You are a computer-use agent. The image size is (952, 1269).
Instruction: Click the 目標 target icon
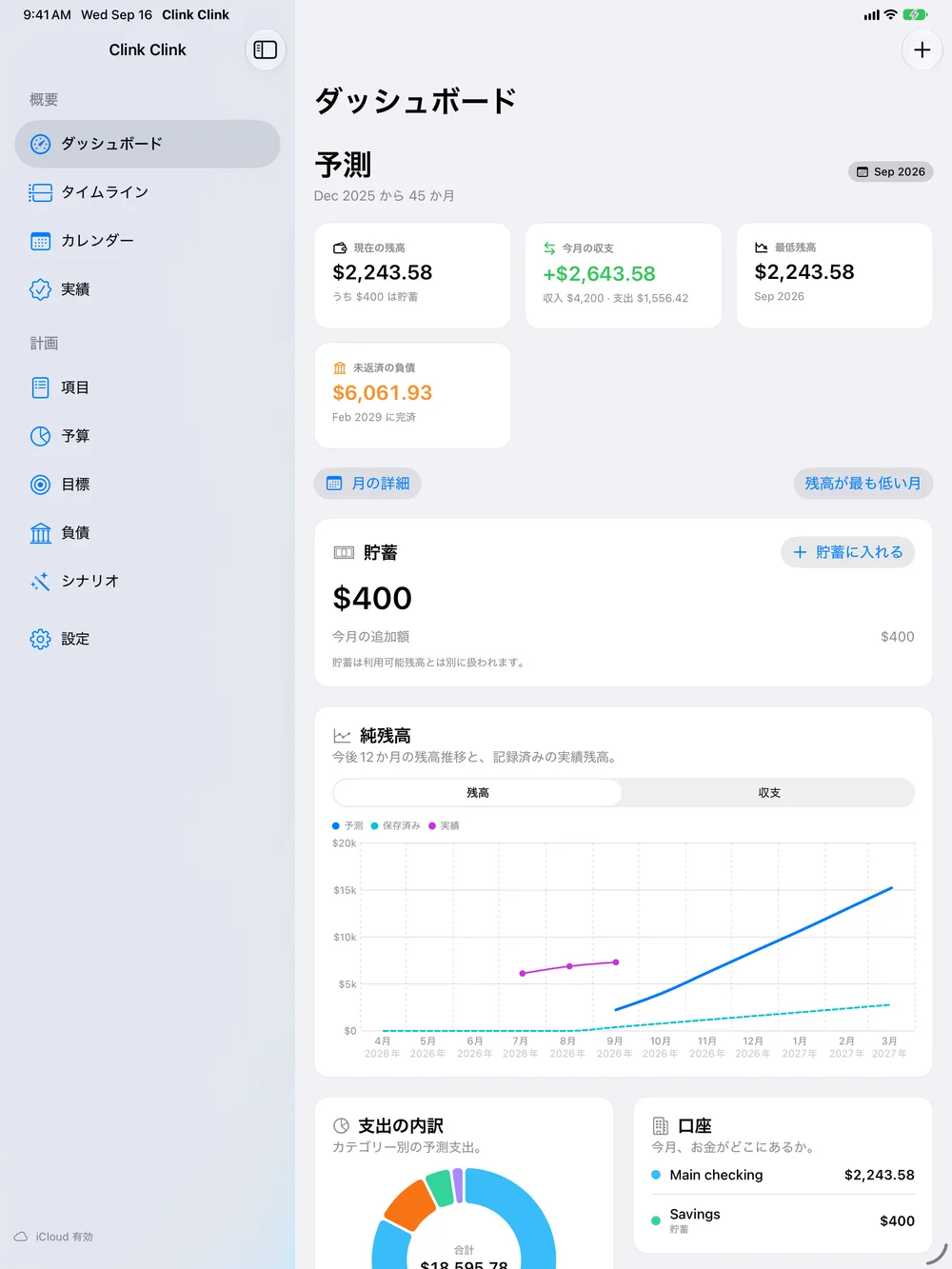40,485
